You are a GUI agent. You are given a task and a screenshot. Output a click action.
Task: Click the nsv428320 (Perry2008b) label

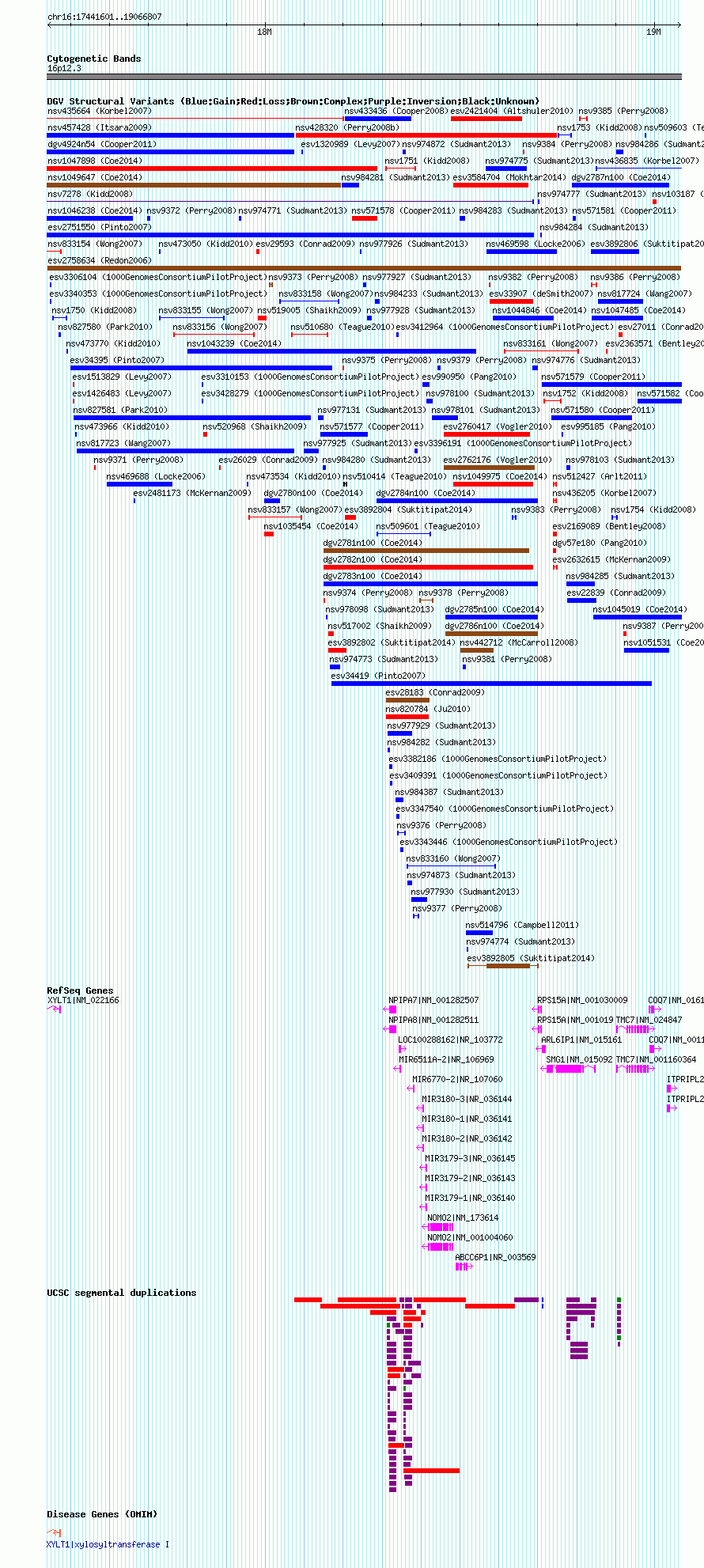pos(348,127)
